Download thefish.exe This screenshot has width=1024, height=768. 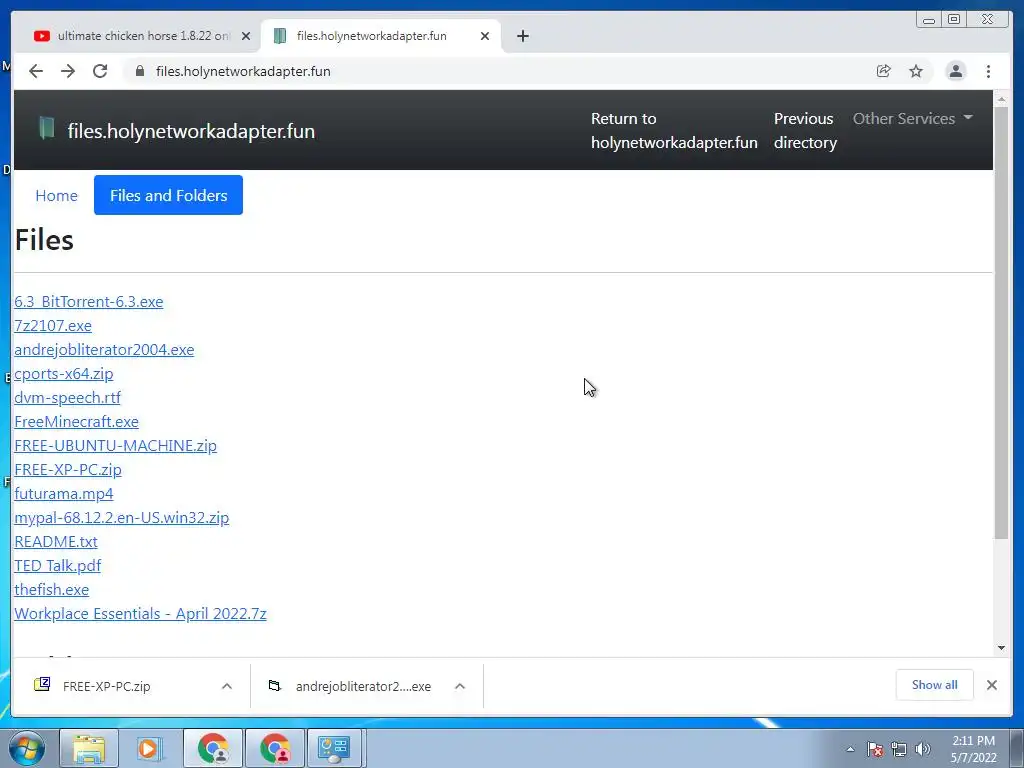[x=52, y=590]
